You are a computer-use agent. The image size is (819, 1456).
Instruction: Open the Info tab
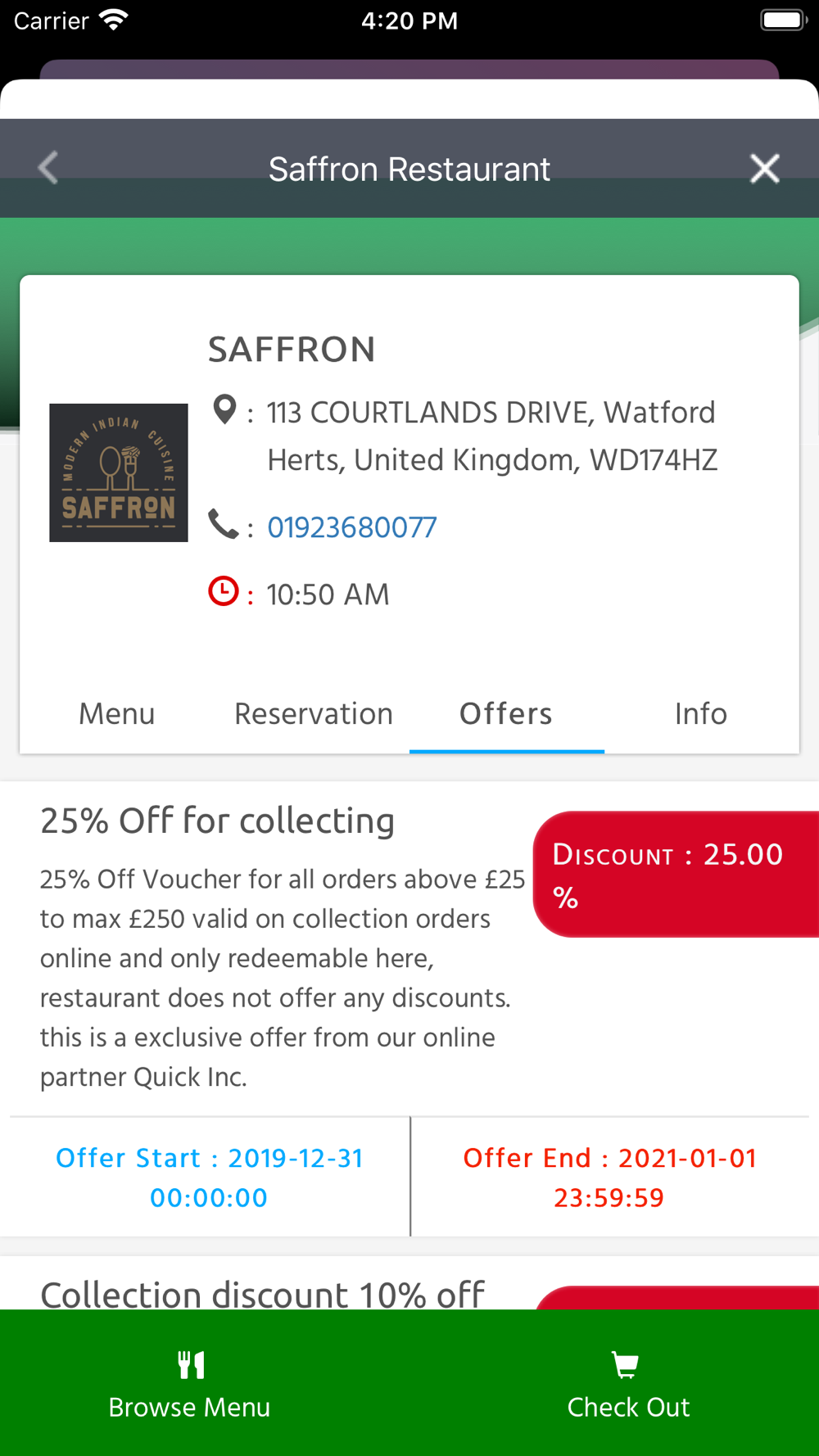701,714
